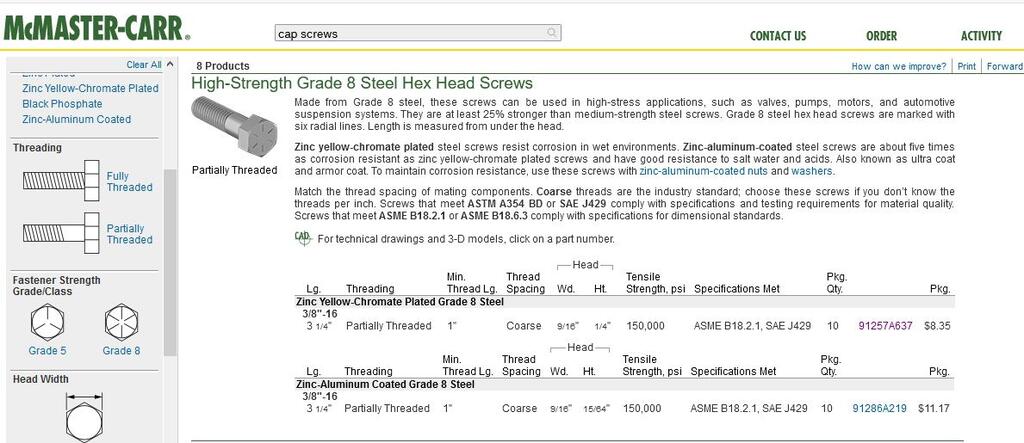1024x443 pixels.
Task: Choose the Grade 8 hex head icon
Action: 121,322
